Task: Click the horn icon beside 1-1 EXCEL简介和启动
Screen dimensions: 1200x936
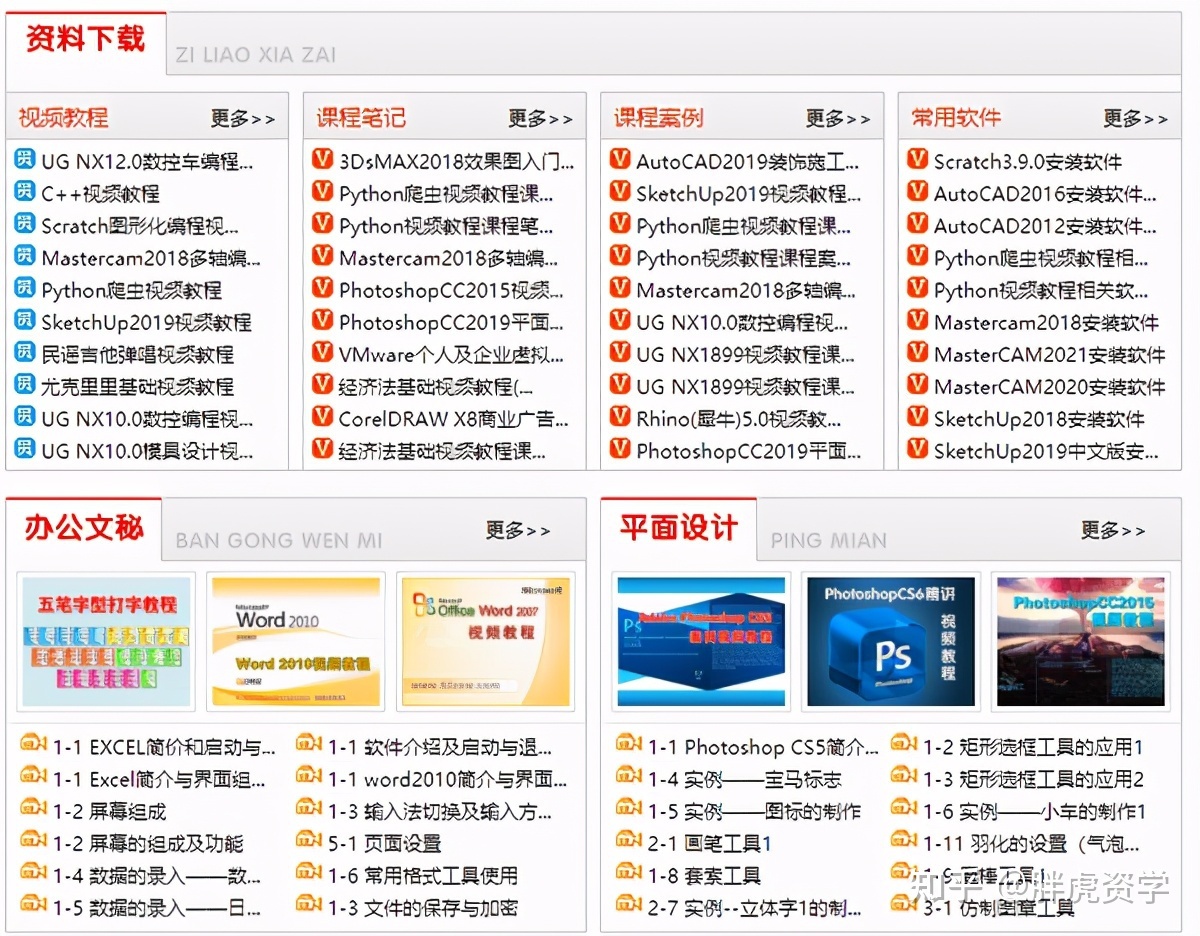Action: click(x=31, y=743)
